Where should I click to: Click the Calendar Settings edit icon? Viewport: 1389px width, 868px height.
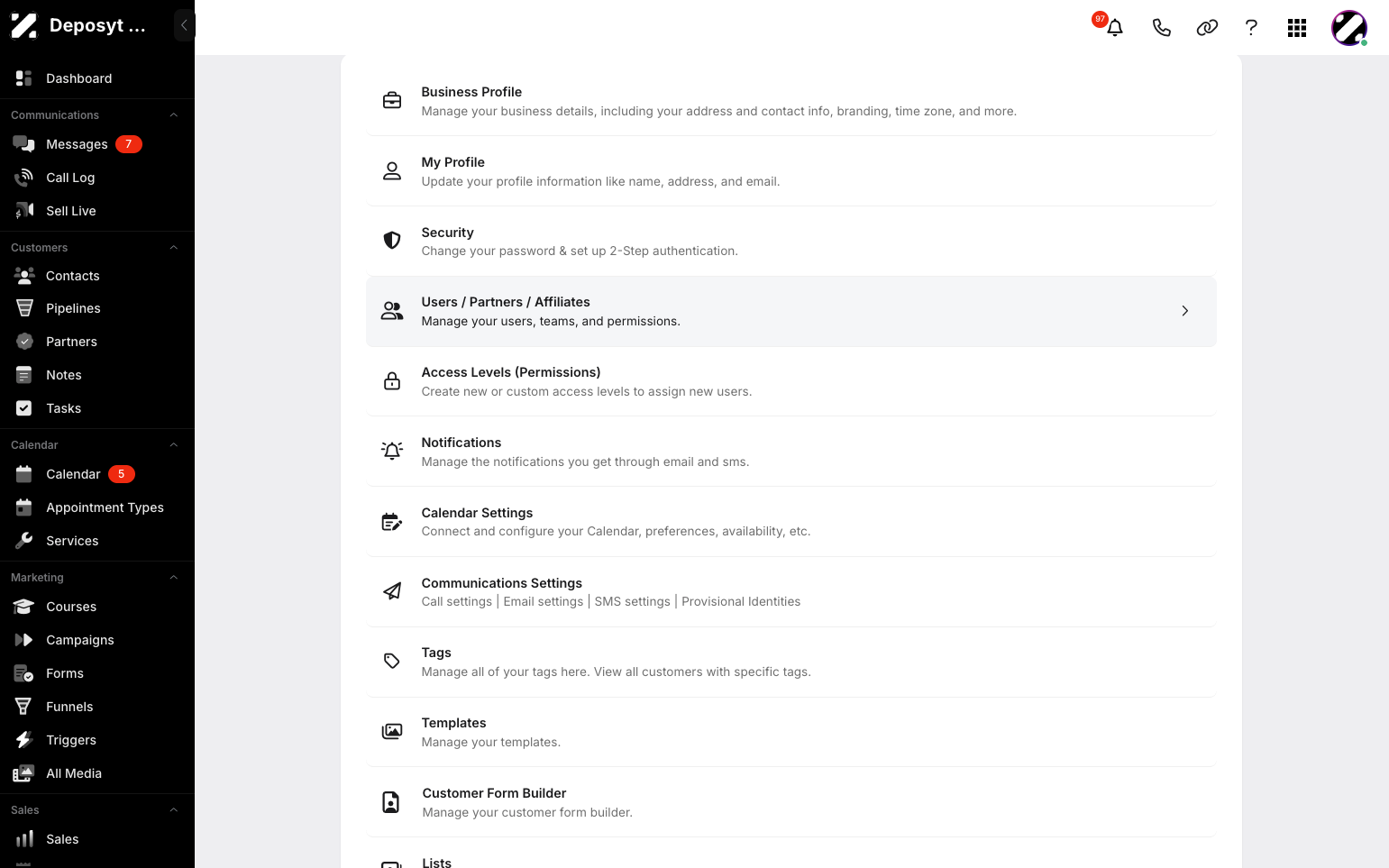[392, 522]
